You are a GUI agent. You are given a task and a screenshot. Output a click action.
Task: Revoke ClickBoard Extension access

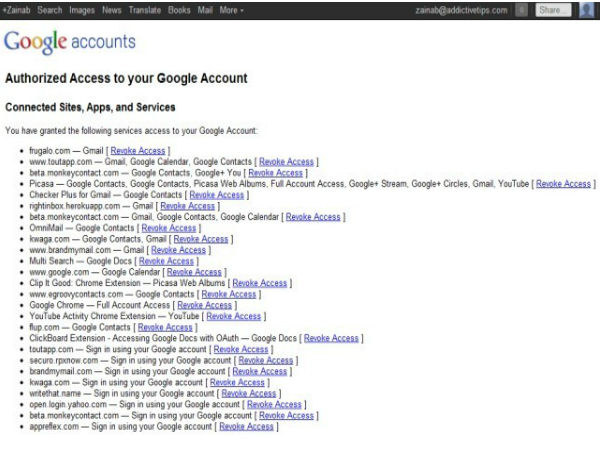click(x=331, y=338)
